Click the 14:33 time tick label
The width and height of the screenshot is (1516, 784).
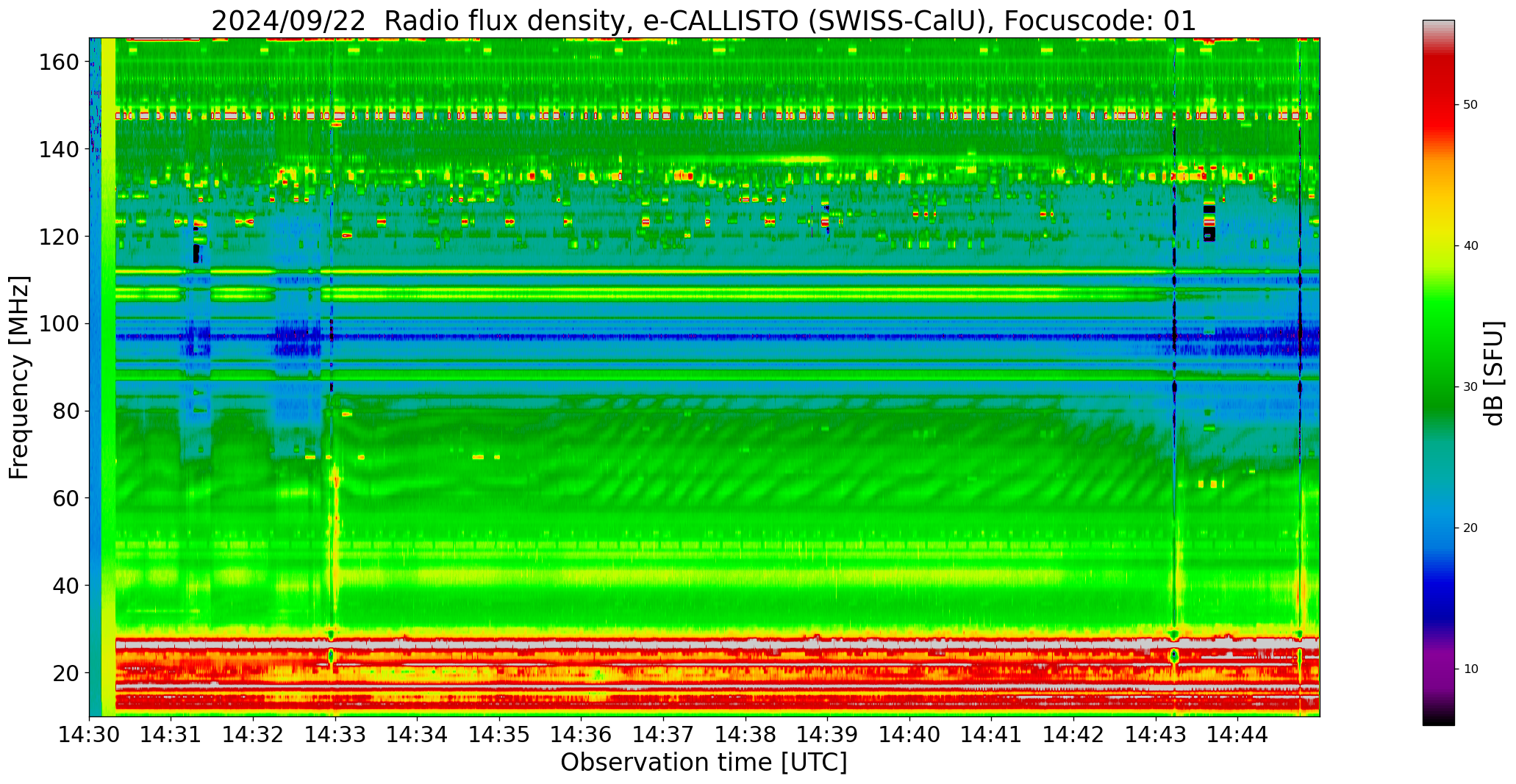click(335, 733)
